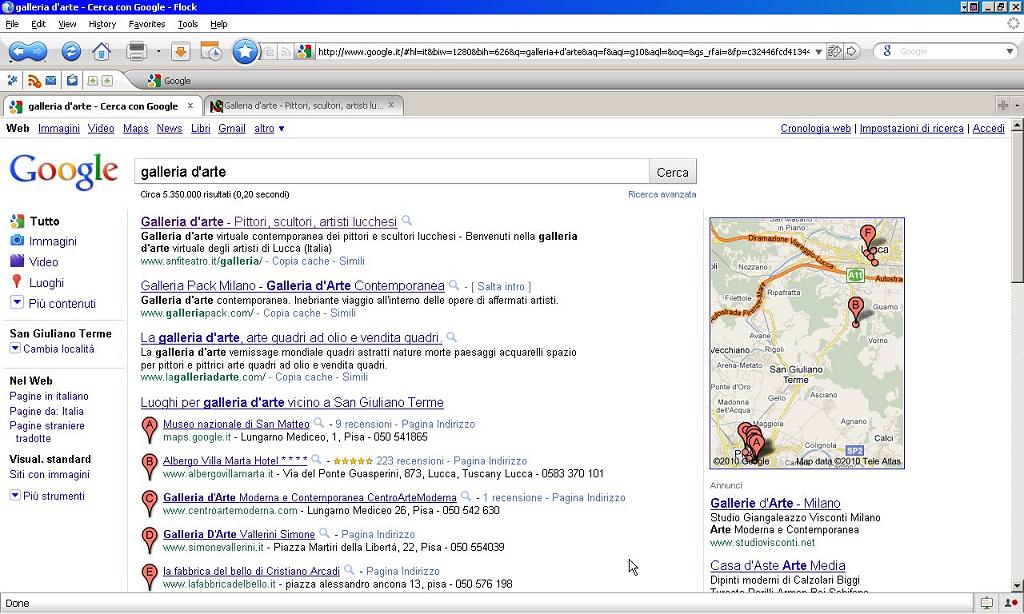Expand 'Più contenuti' in left sidebar
Image resolution: width=1024 pixels, height=614 pixels.
tap(53, 303)
